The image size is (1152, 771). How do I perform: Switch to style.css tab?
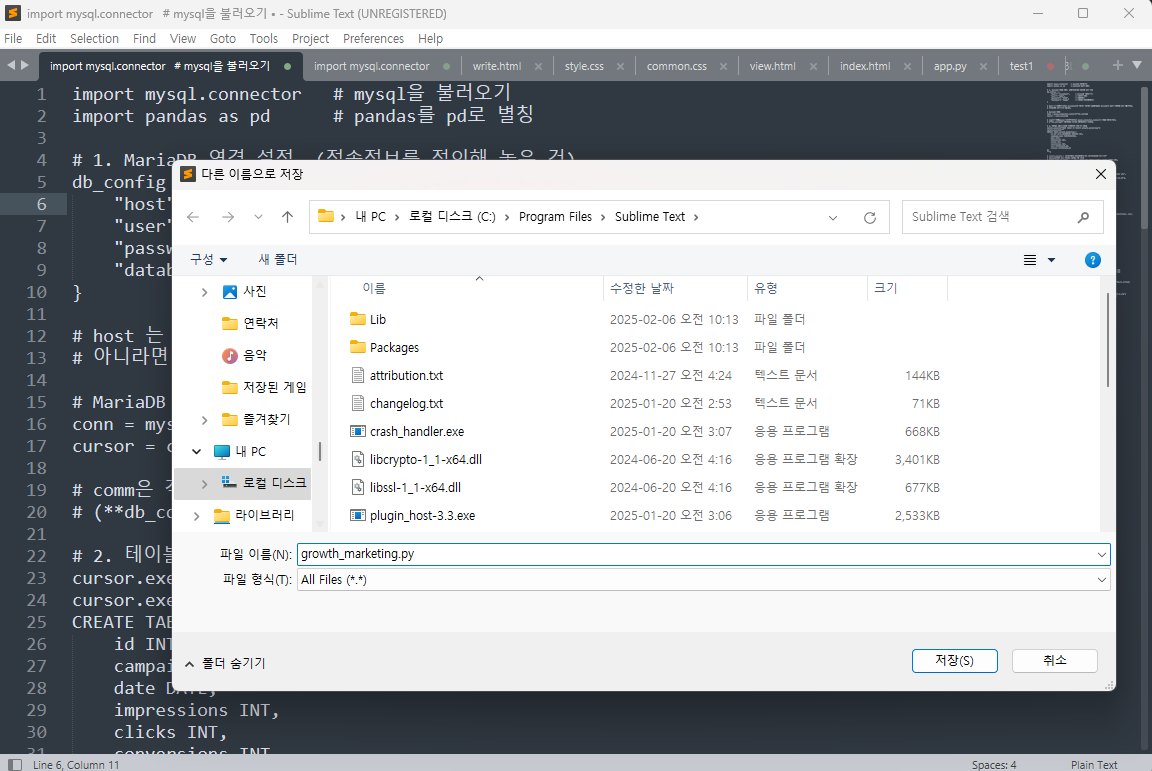point(584,66)
